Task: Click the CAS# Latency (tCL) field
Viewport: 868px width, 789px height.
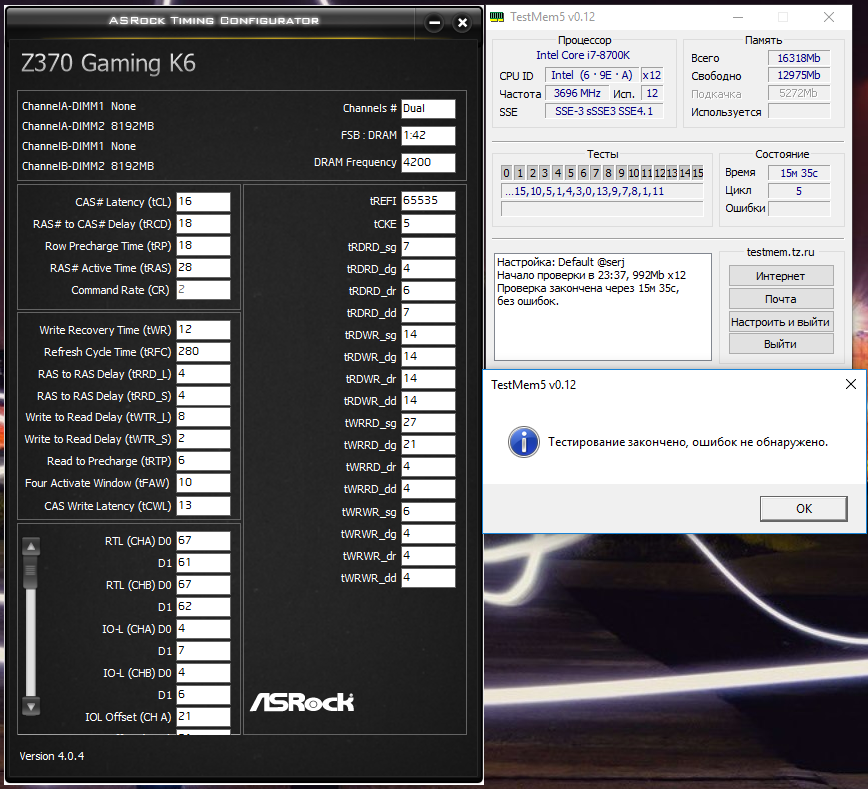Action: click(203, 202)
